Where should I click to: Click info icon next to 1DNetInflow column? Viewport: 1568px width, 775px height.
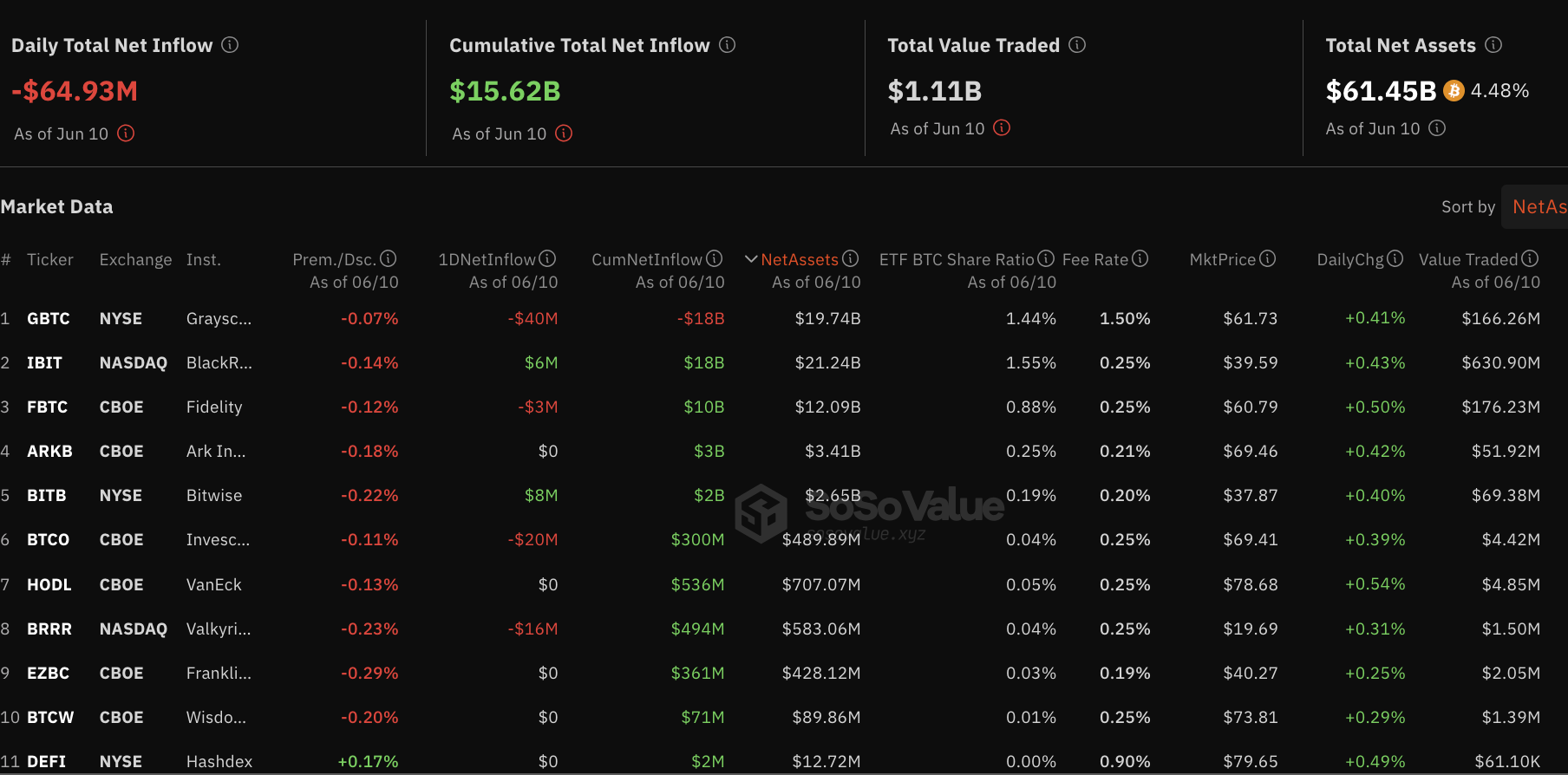tap(547, 258)
